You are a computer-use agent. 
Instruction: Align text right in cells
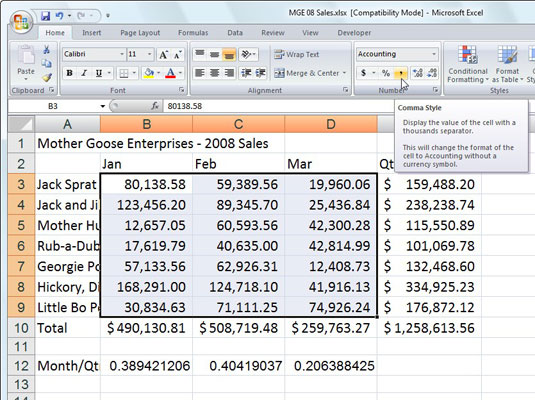229,73
